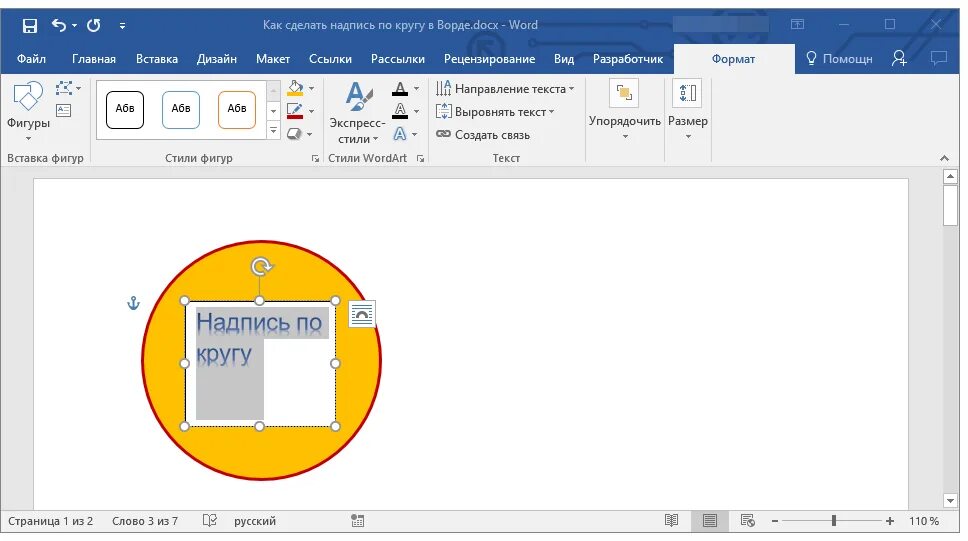The image size is (968, 541).
Task: Apply the orange outline Абв shape style
Action: click(237, 109)
